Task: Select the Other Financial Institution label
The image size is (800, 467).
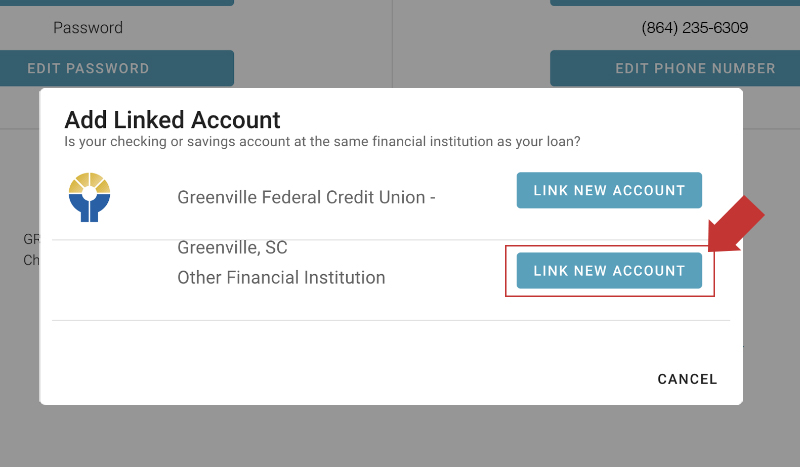Action: (x=281, y=278)
